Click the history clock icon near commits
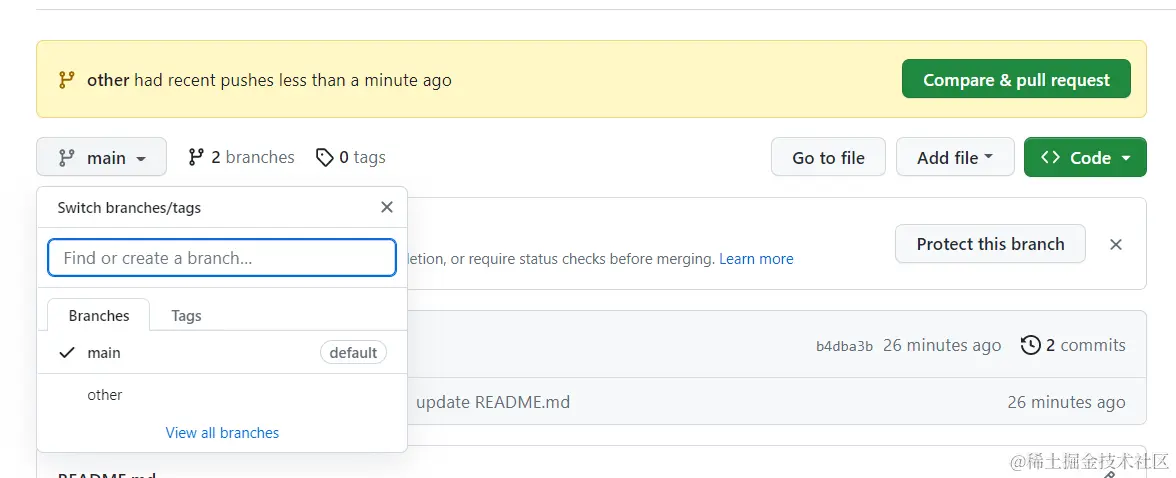Viewport: 1176px width, 478px height. (x=1030, y=345)
